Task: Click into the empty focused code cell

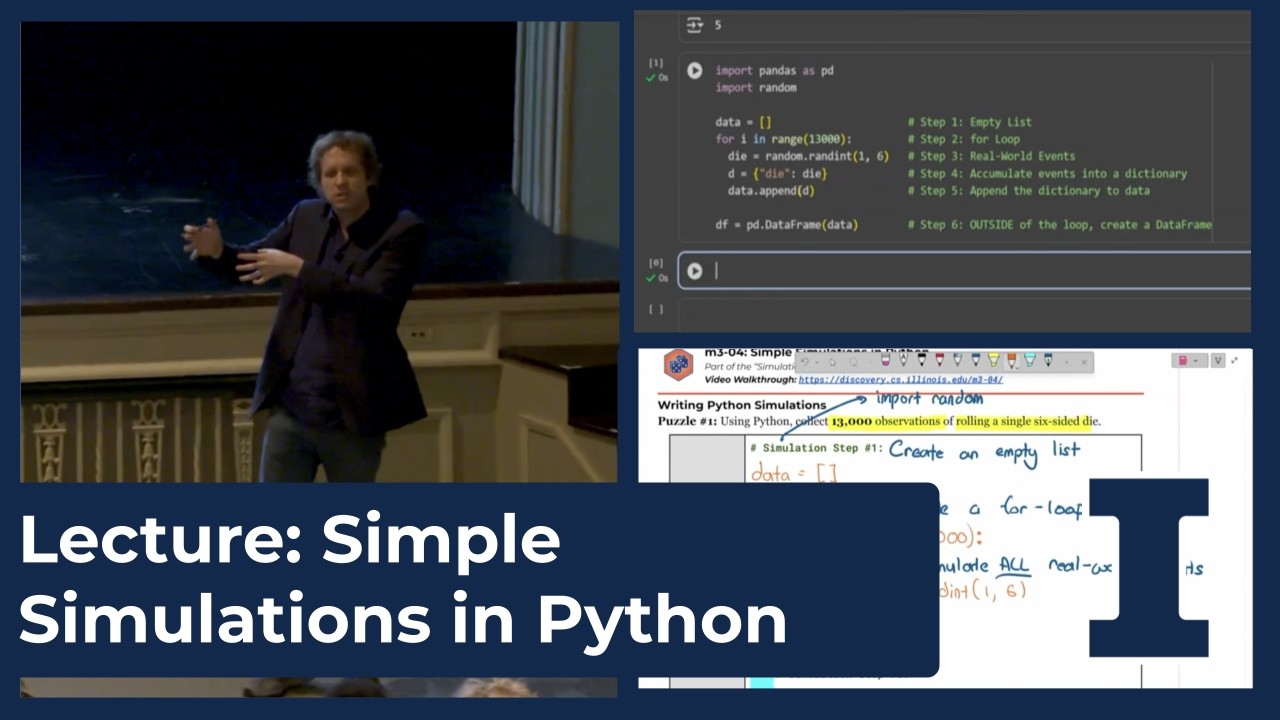Action: click(965, 271)
